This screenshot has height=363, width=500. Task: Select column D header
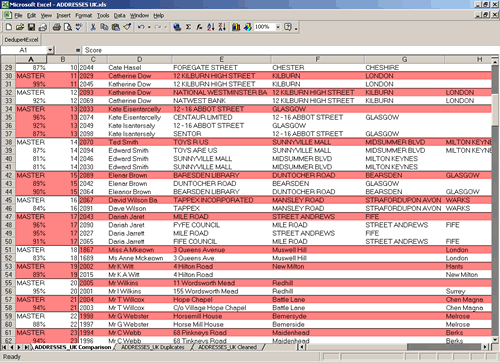[x=139, y=59]
